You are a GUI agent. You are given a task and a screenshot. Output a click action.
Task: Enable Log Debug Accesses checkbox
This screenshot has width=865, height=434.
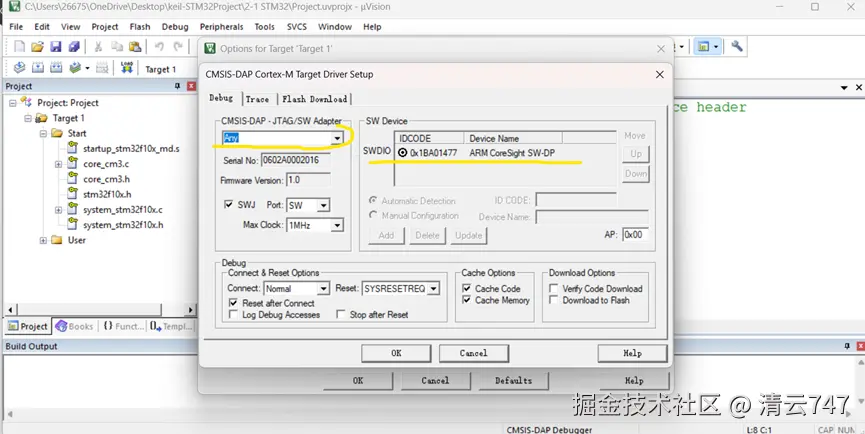(233, 315)
